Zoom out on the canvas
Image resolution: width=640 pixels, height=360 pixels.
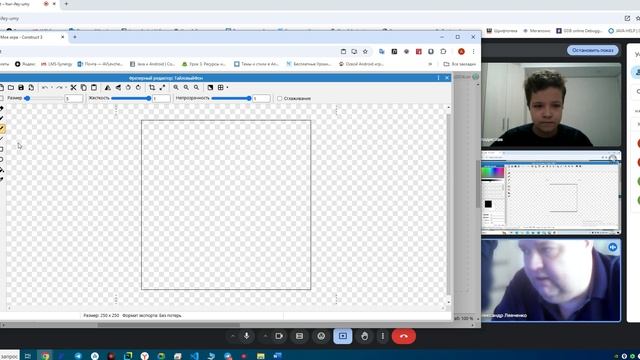coord(186,87)
